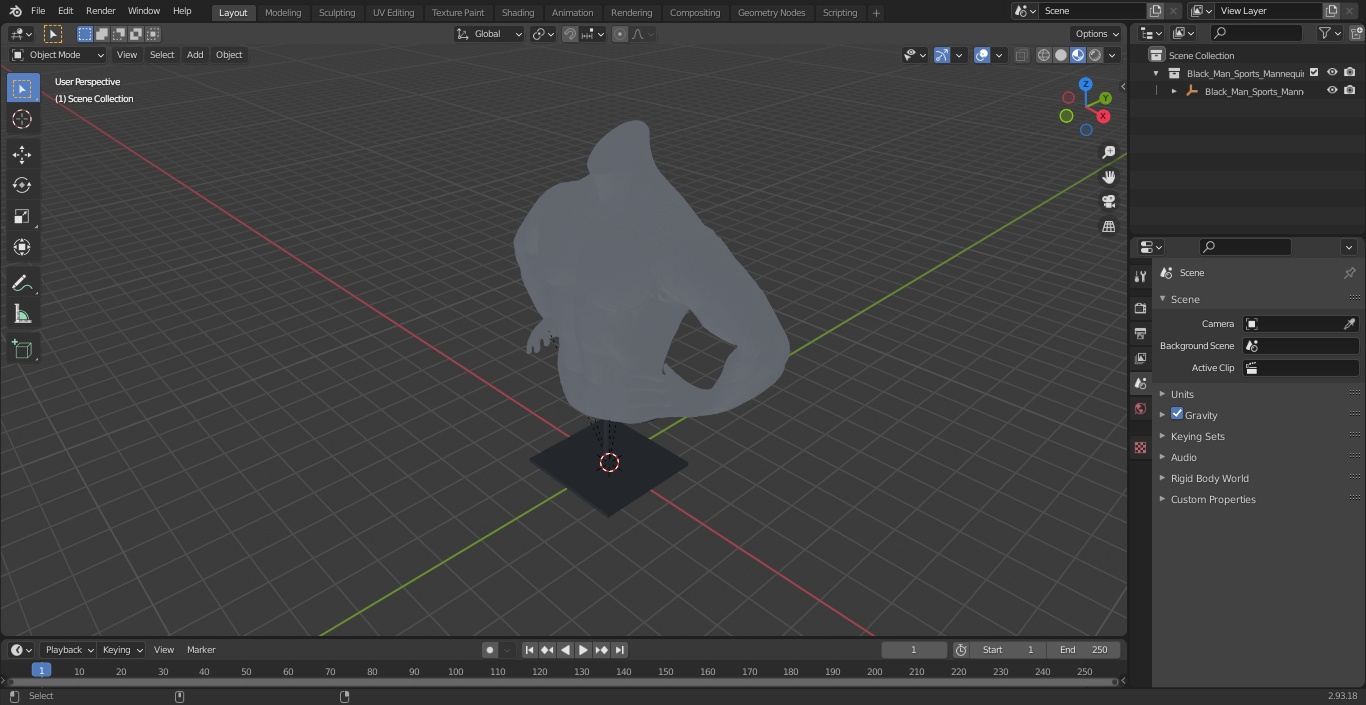The width and height of the screenshot is (1366, 705).
Task: Open the pivot point dropdown
Action: point(543,34)
